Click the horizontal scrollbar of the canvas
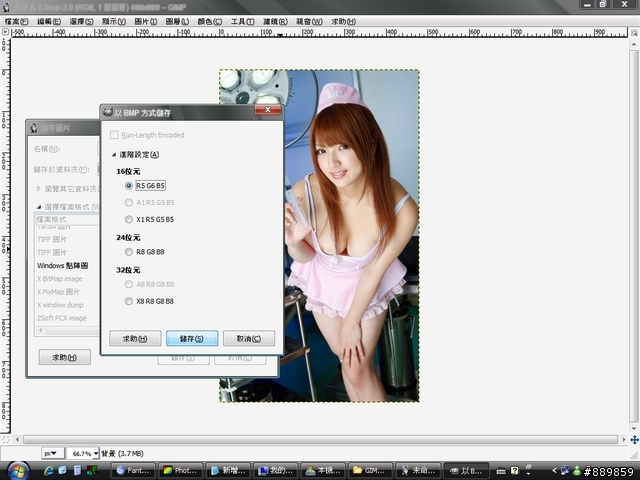The width and height of the screenshot is (640, 480). pyautogui.click(x=320, y=440)
